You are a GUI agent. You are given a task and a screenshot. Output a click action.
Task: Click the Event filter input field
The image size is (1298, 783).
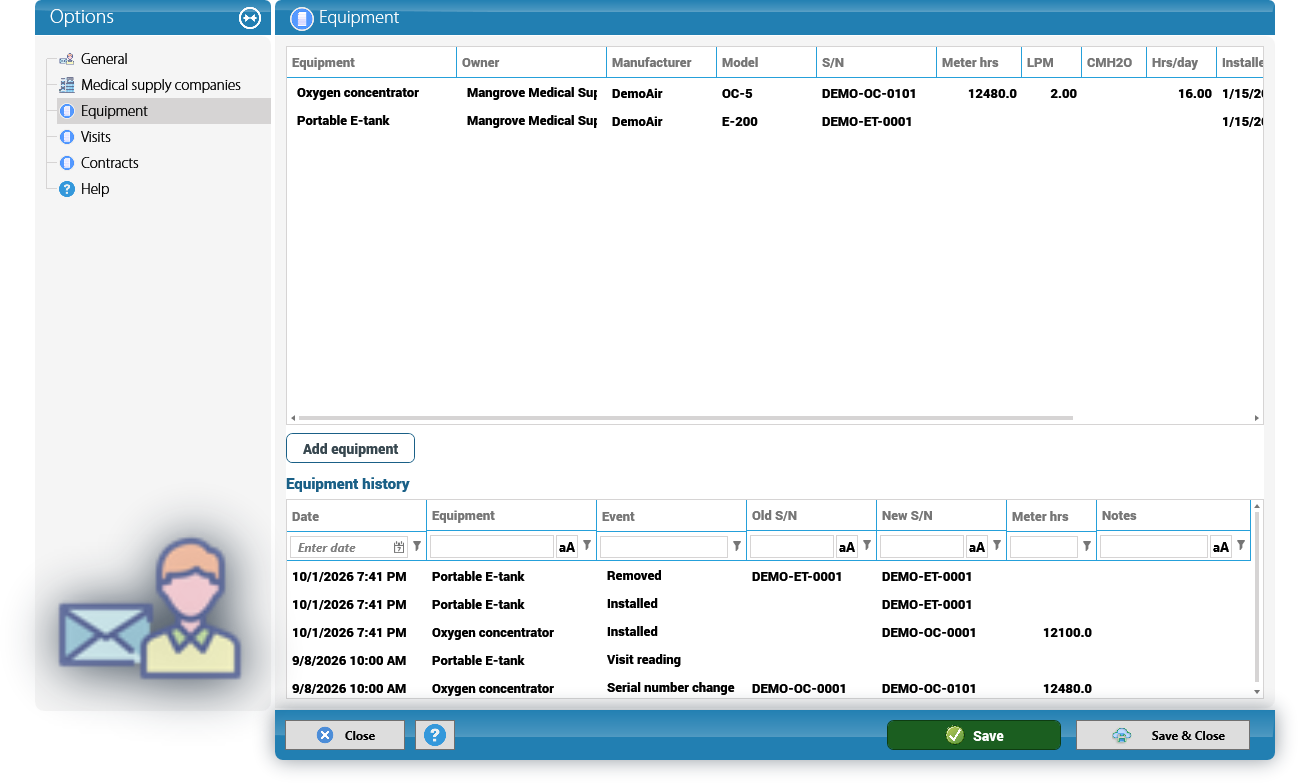664,547
